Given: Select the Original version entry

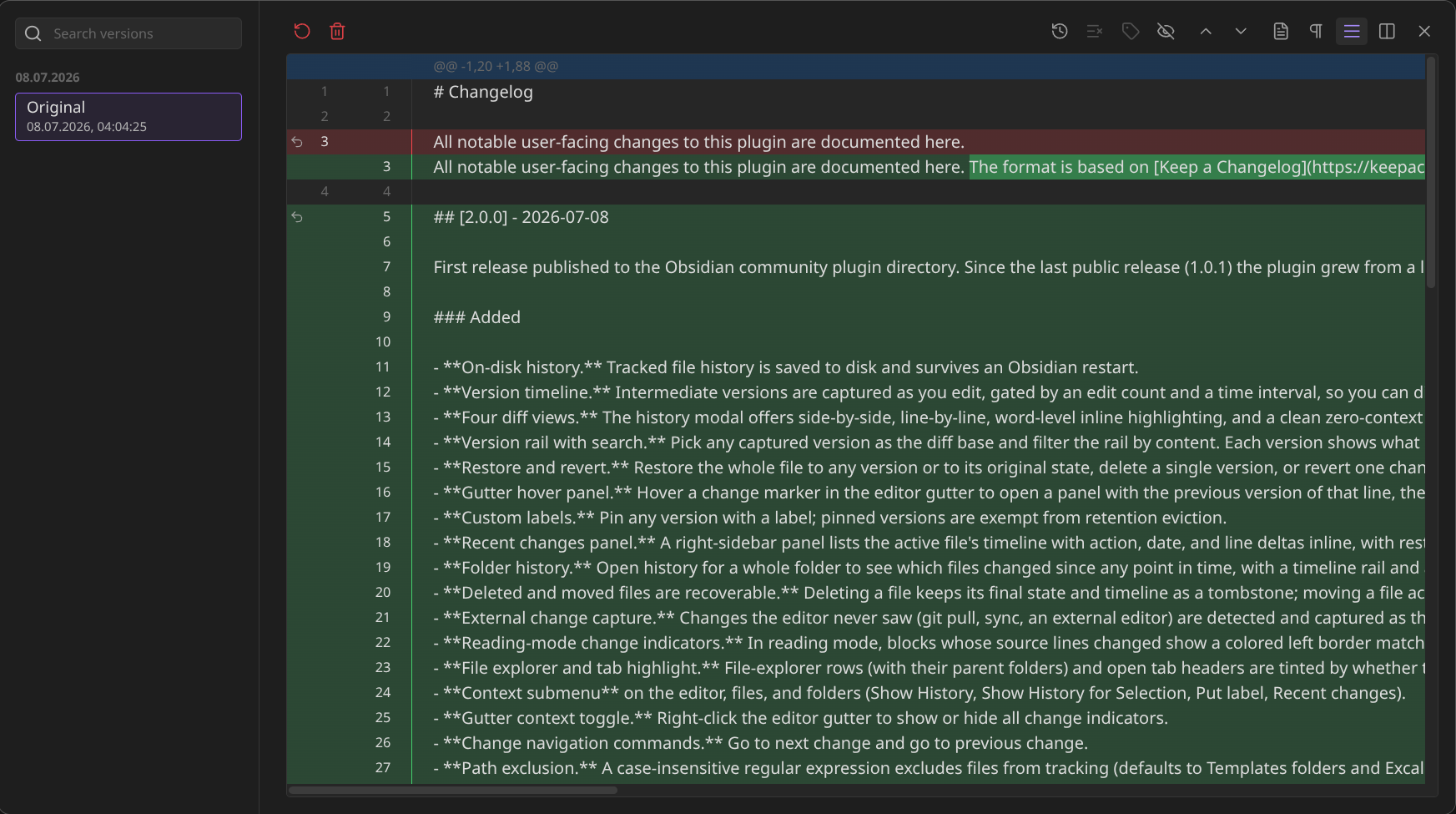Looking at the screenshot, I should pyautogui.click(x=128, y=117).
